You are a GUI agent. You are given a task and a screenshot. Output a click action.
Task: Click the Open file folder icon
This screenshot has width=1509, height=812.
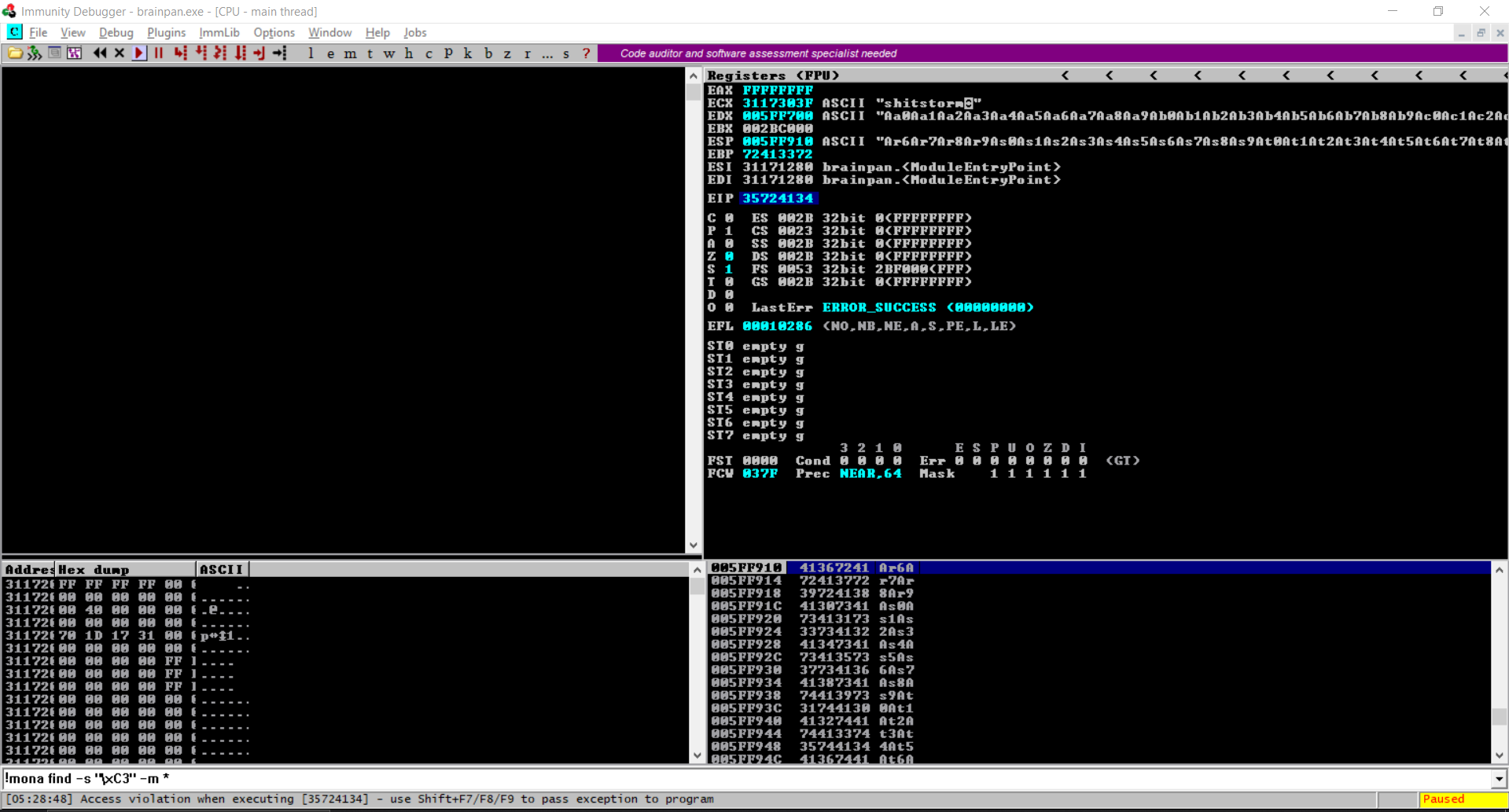click(15, 53)
